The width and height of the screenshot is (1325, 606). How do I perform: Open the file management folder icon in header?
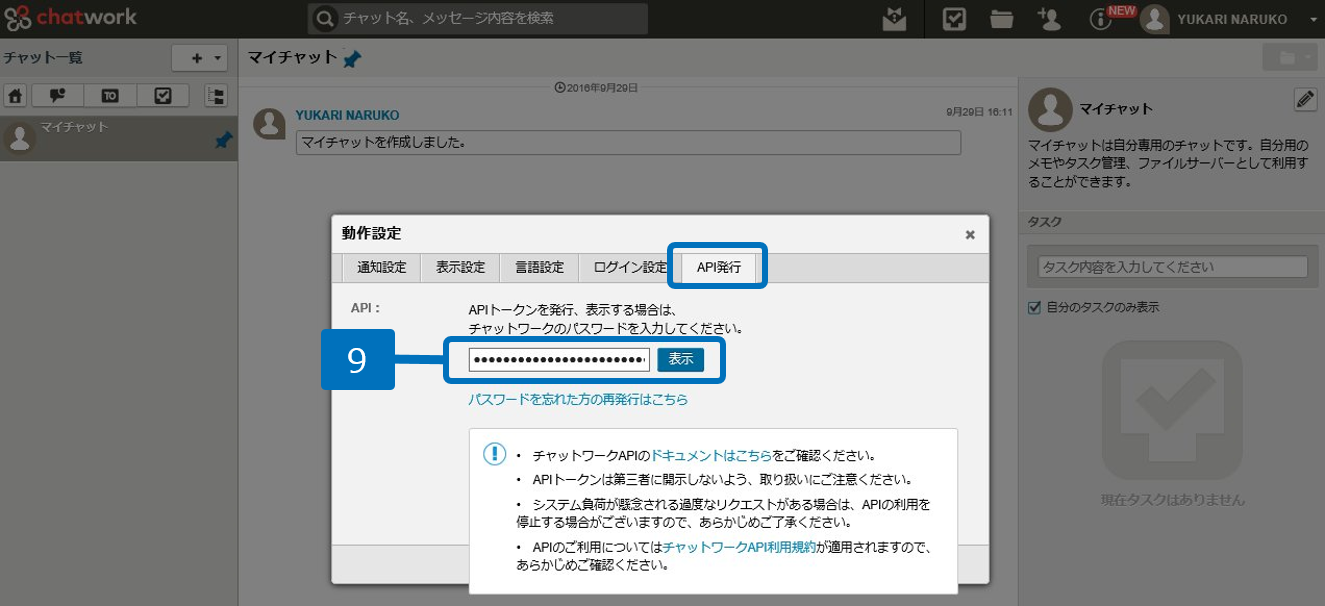click(x=1002, y=19)
